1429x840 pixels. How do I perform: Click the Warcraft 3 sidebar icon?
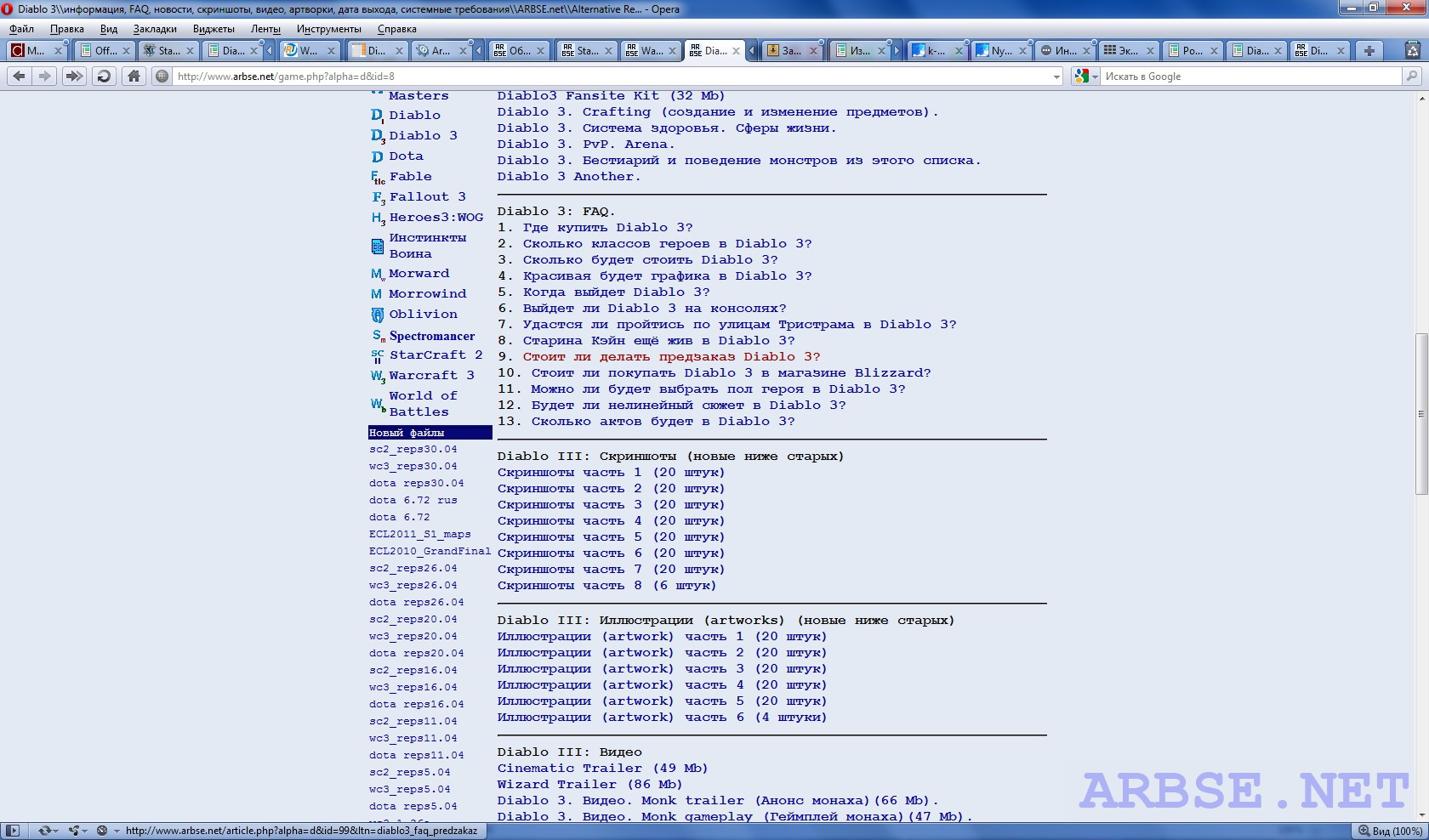coord(378,376)
